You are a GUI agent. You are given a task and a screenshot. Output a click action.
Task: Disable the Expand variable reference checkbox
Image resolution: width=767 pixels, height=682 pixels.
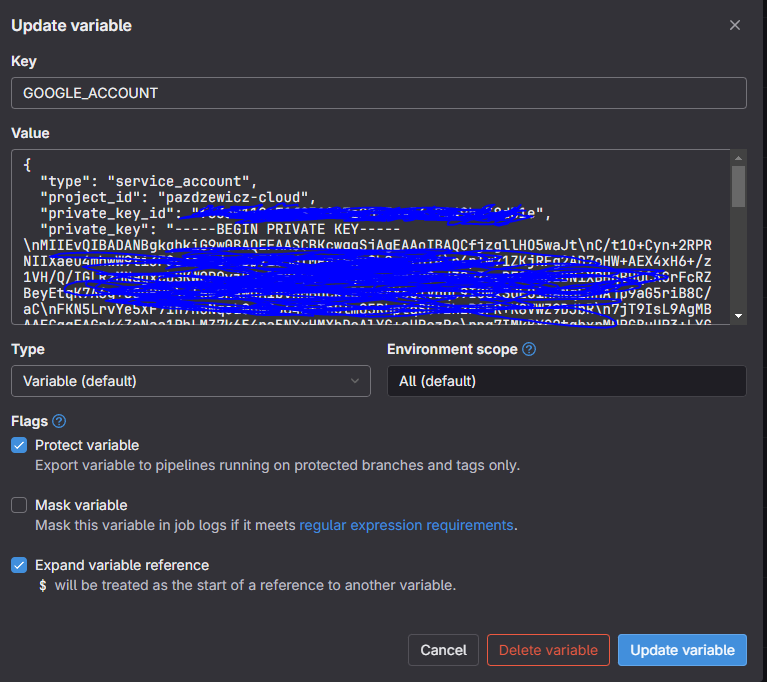click(19, 565)
